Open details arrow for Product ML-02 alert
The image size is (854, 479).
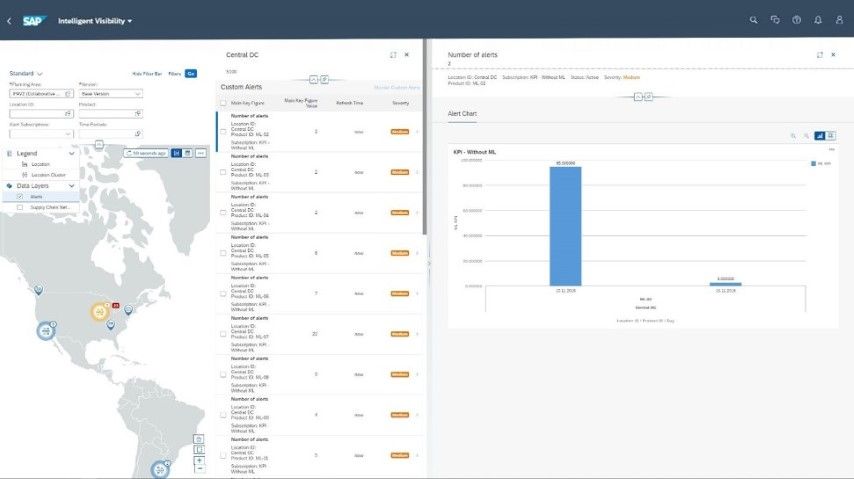(x=417, y=131)
